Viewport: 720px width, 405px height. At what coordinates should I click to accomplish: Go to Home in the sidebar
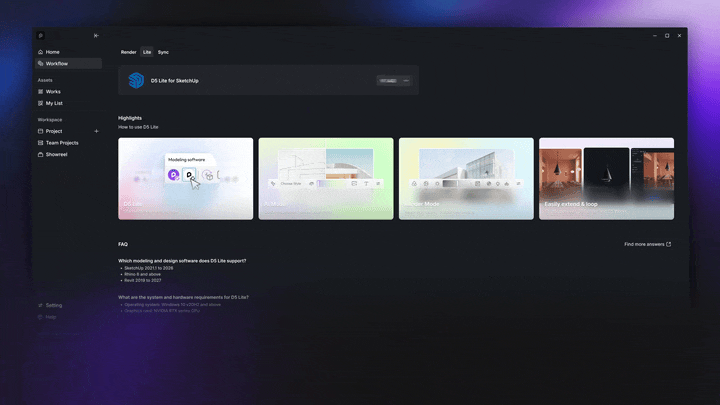pyautogui.click(x=68, y=52)
